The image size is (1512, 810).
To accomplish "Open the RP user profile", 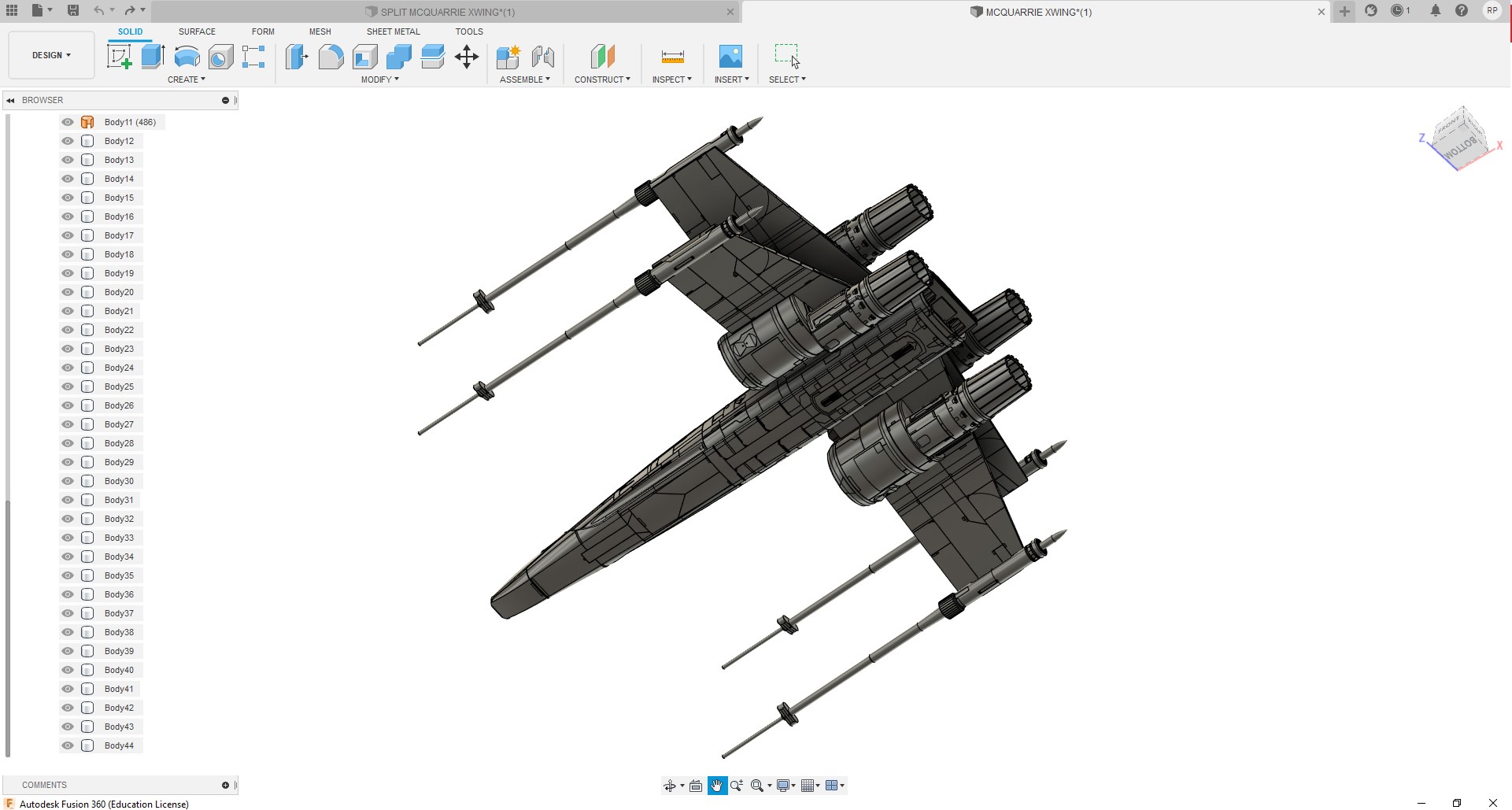I will [x=1492, y=11].
